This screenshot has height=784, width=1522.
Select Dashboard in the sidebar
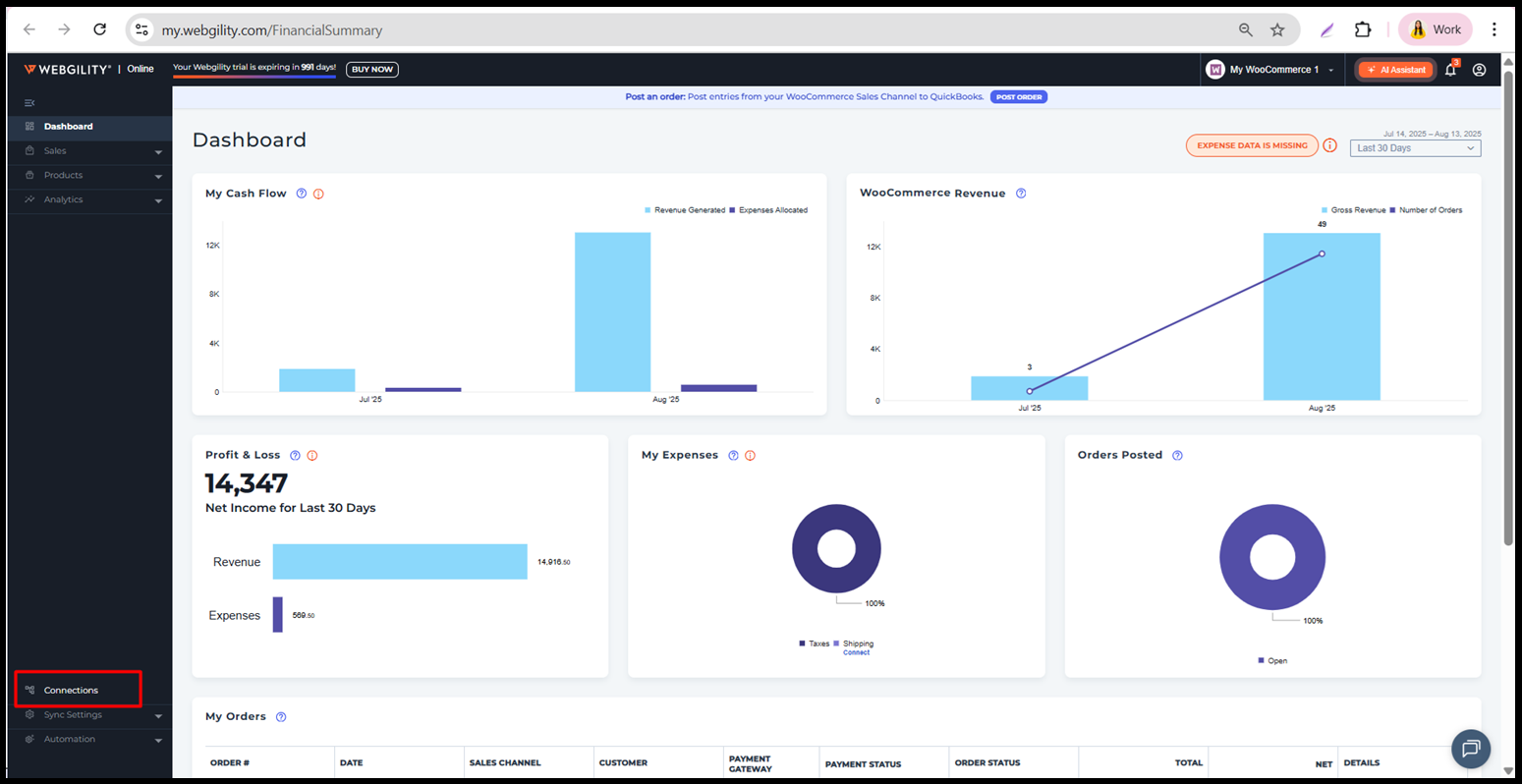tap(68, 127)
